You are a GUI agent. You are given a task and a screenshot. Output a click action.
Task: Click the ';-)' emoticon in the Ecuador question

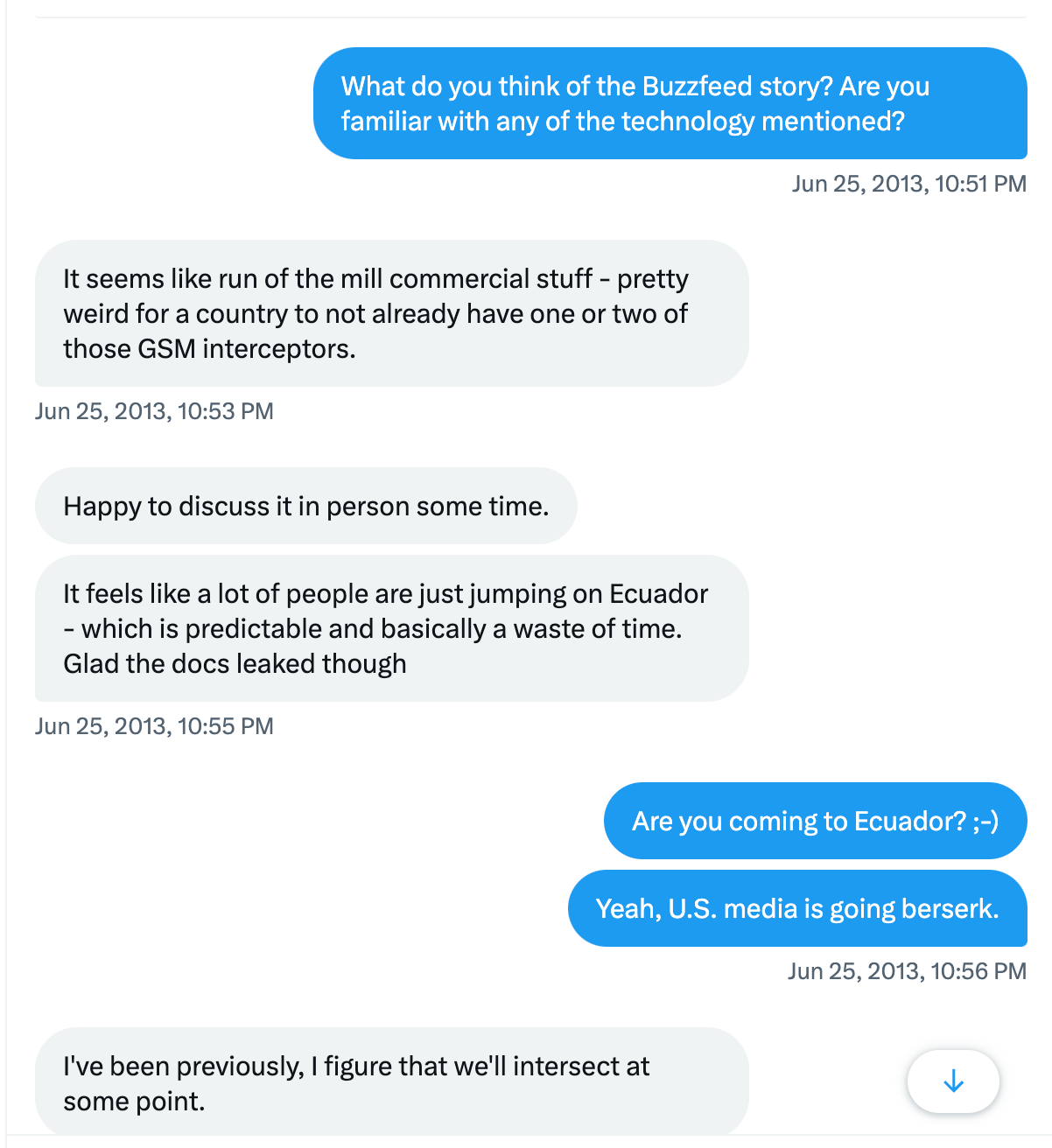pos(985,822)
